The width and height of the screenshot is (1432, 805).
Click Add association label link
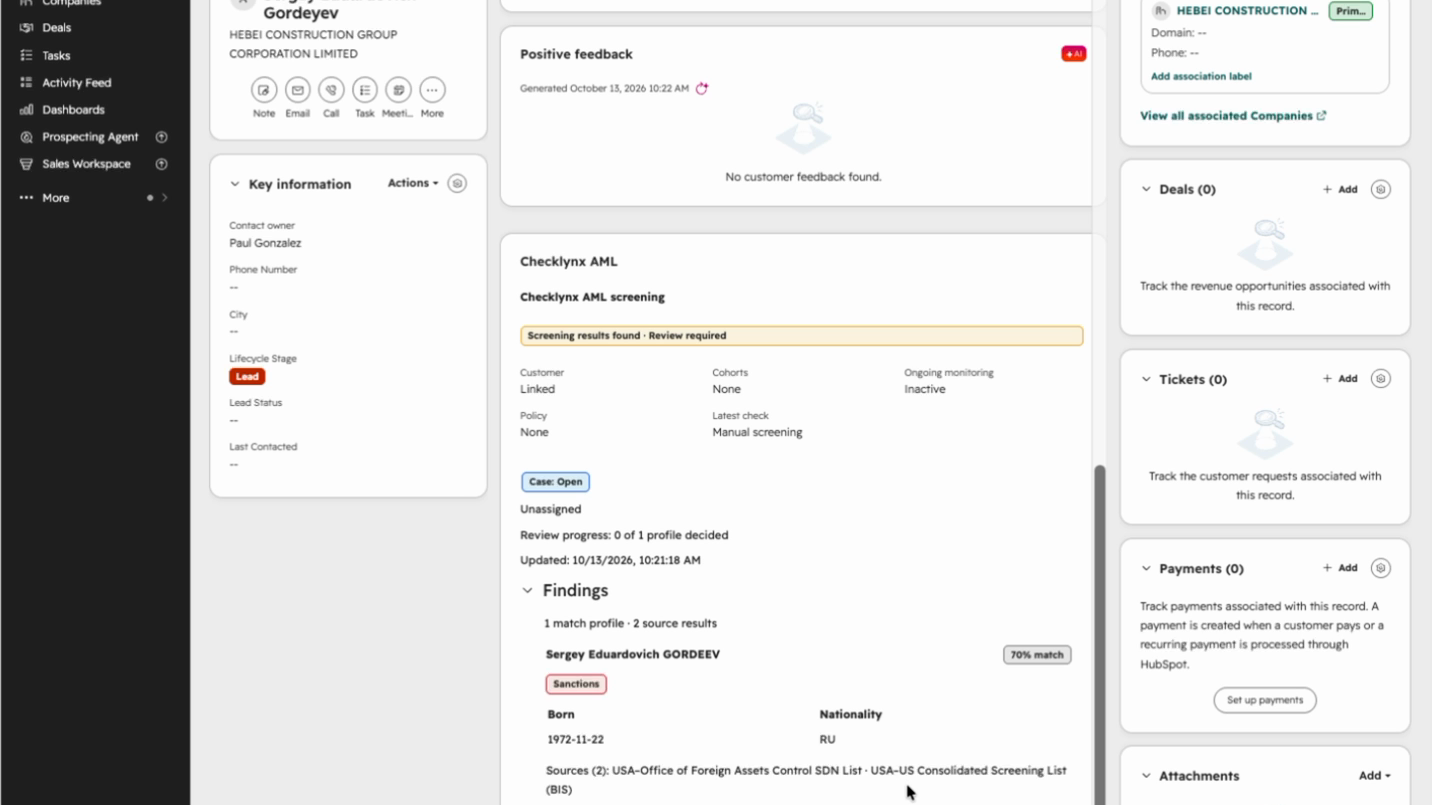pyautogui.click(x=1201, y=76)
